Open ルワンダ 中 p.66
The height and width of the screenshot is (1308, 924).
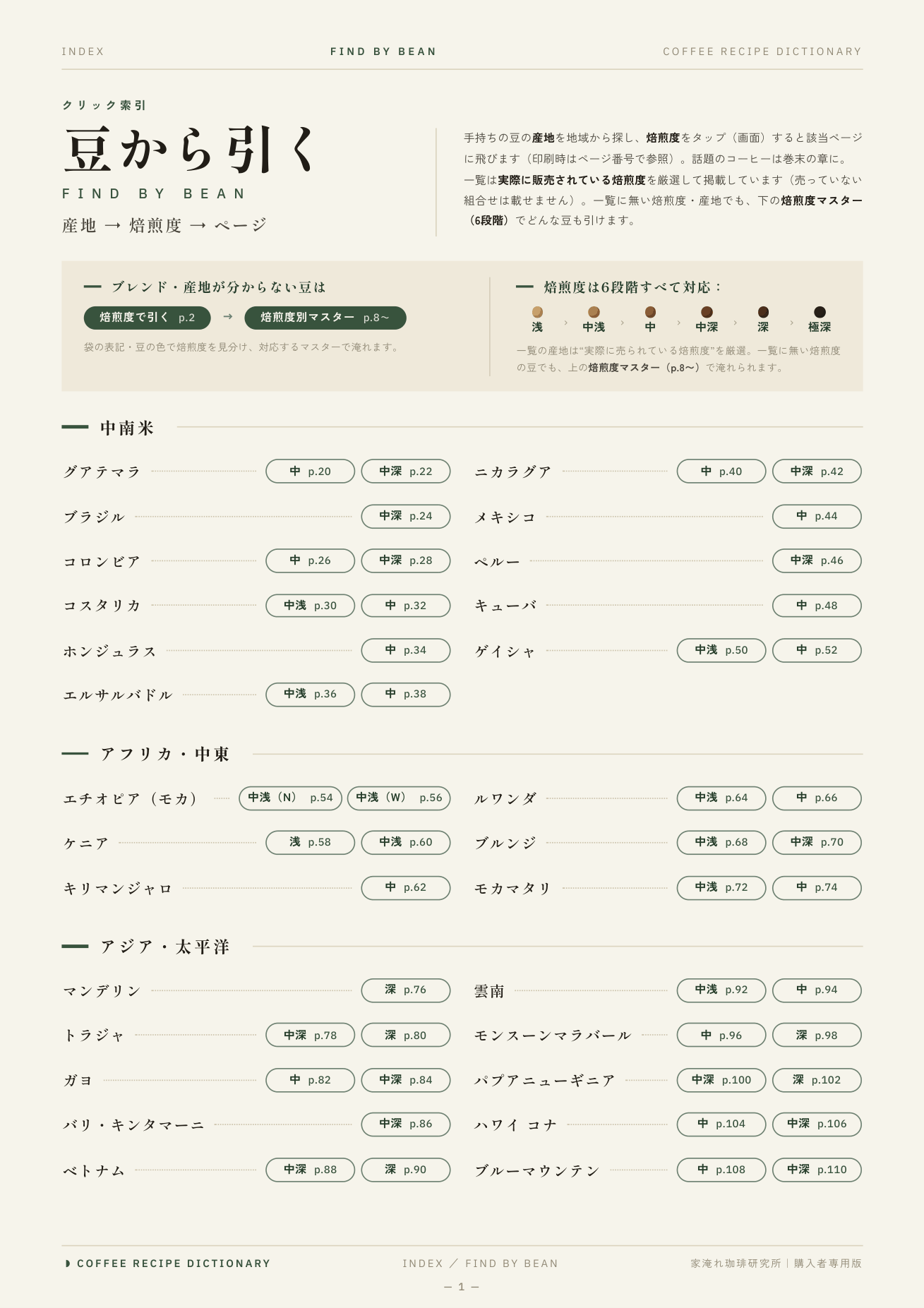[x=817, y=798]
